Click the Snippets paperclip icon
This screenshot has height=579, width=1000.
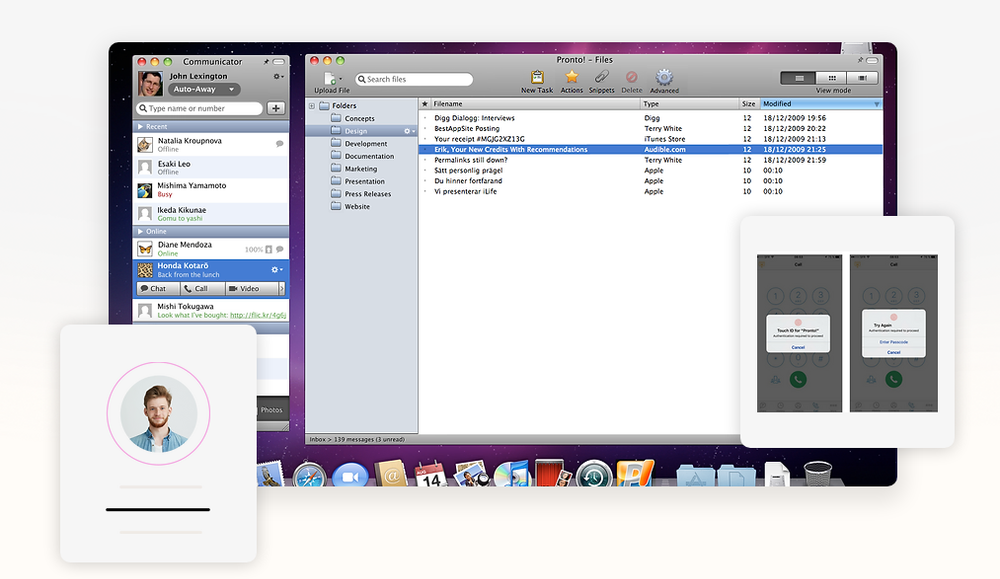(x=601, y=77)
